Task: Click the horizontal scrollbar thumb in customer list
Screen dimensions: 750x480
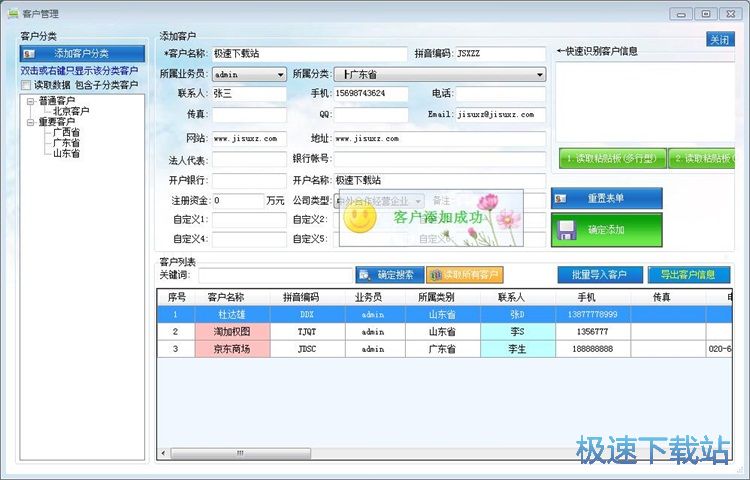Action: point(241,453)
